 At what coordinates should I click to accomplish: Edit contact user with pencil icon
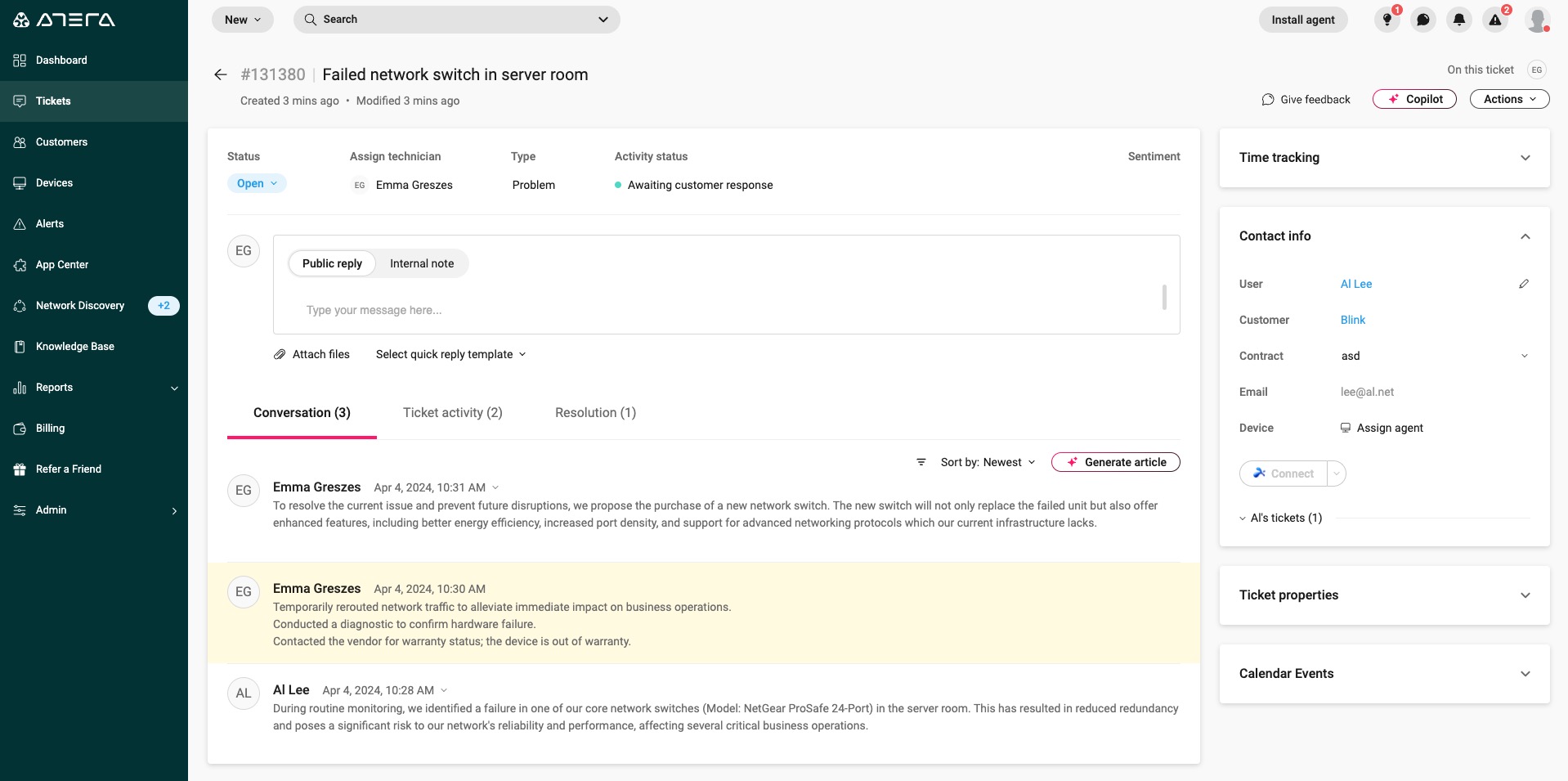[x=1524, y=284]
